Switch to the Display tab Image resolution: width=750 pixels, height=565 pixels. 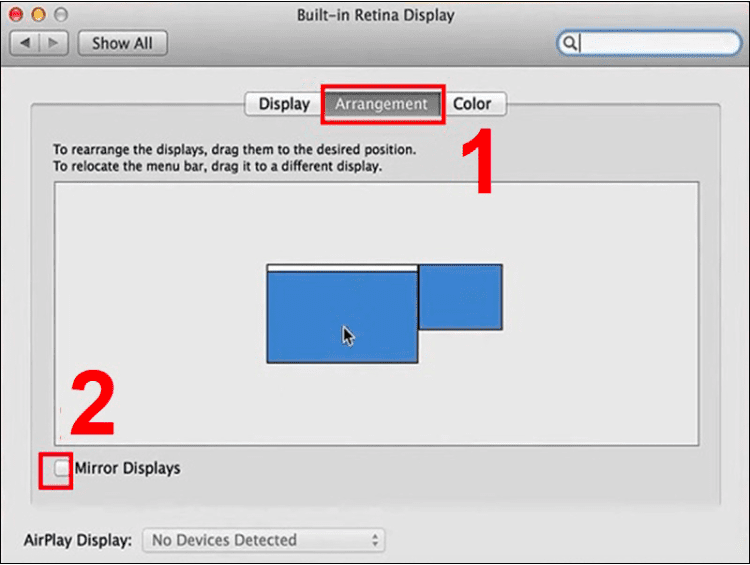tap(284, 104)
